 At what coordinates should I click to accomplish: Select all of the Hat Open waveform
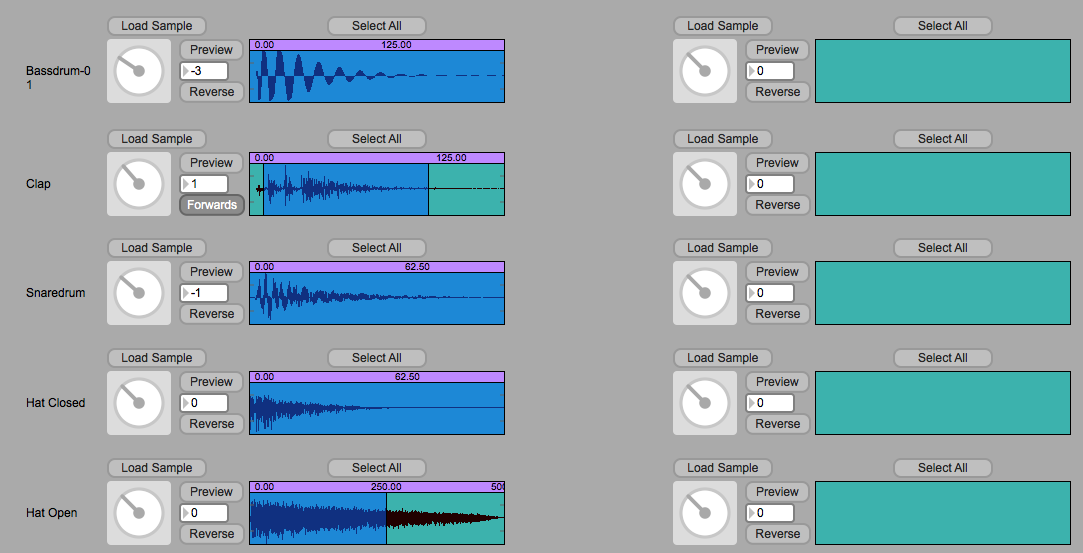point(376,467)
